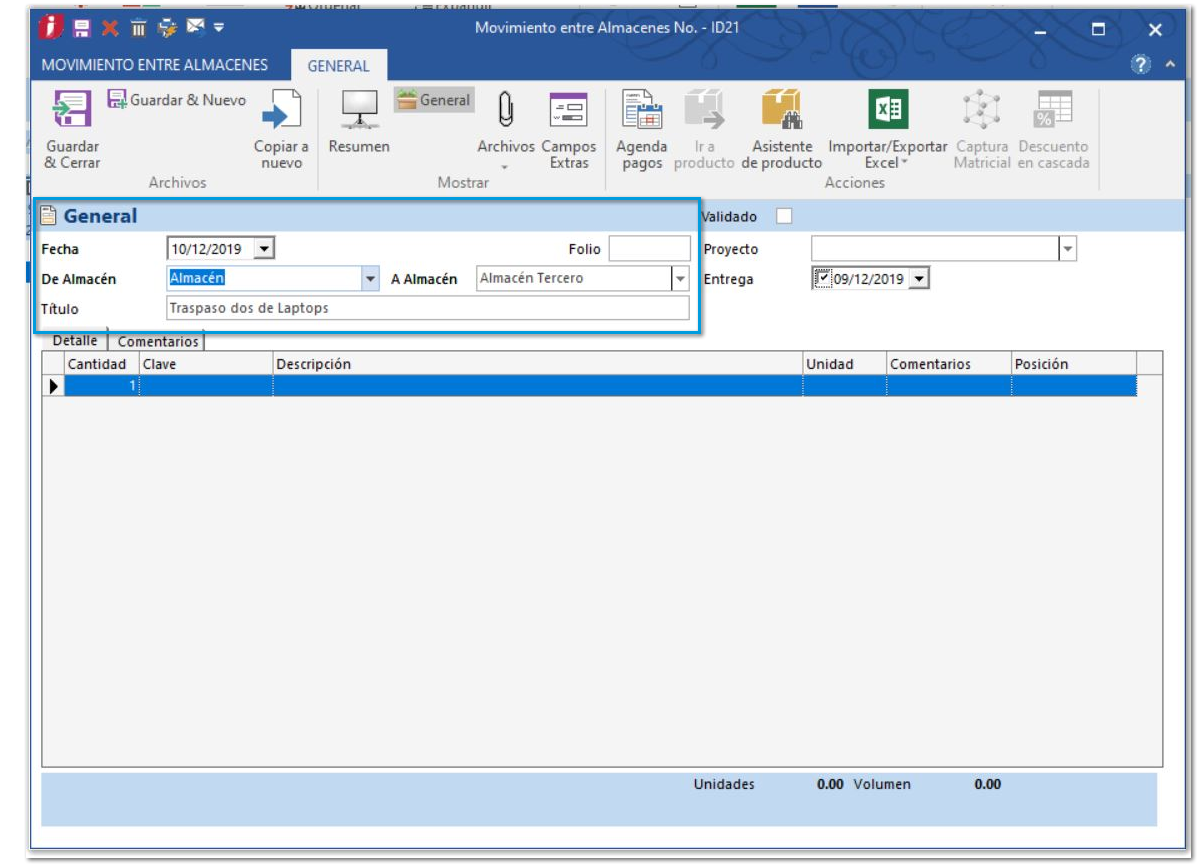This screenshot has width=1200, height=867.
Task: Launch the Asistente de producto icon
Action: [x=781, y=109]
